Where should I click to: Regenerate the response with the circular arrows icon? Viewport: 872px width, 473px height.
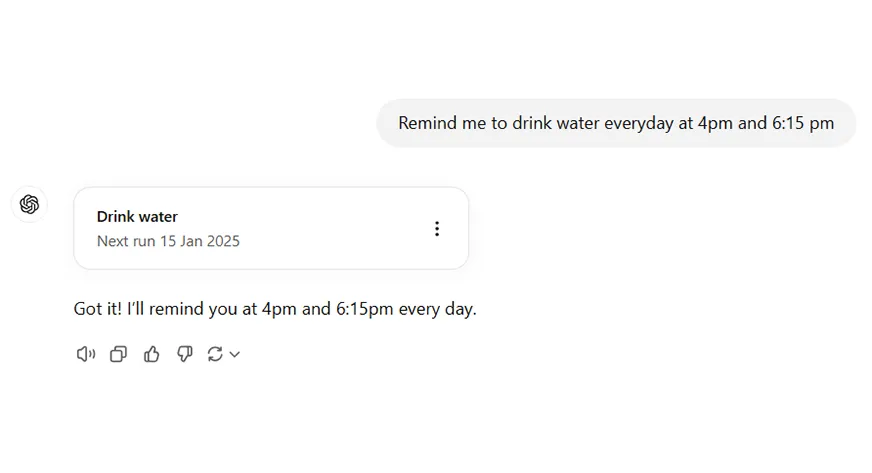pos(215,354)
